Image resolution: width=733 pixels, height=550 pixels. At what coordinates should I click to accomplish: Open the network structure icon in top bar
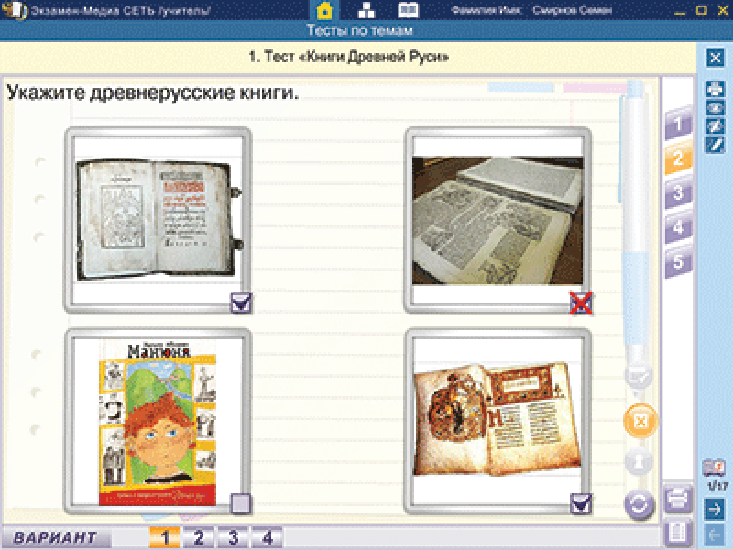click(x=366, y=10)
